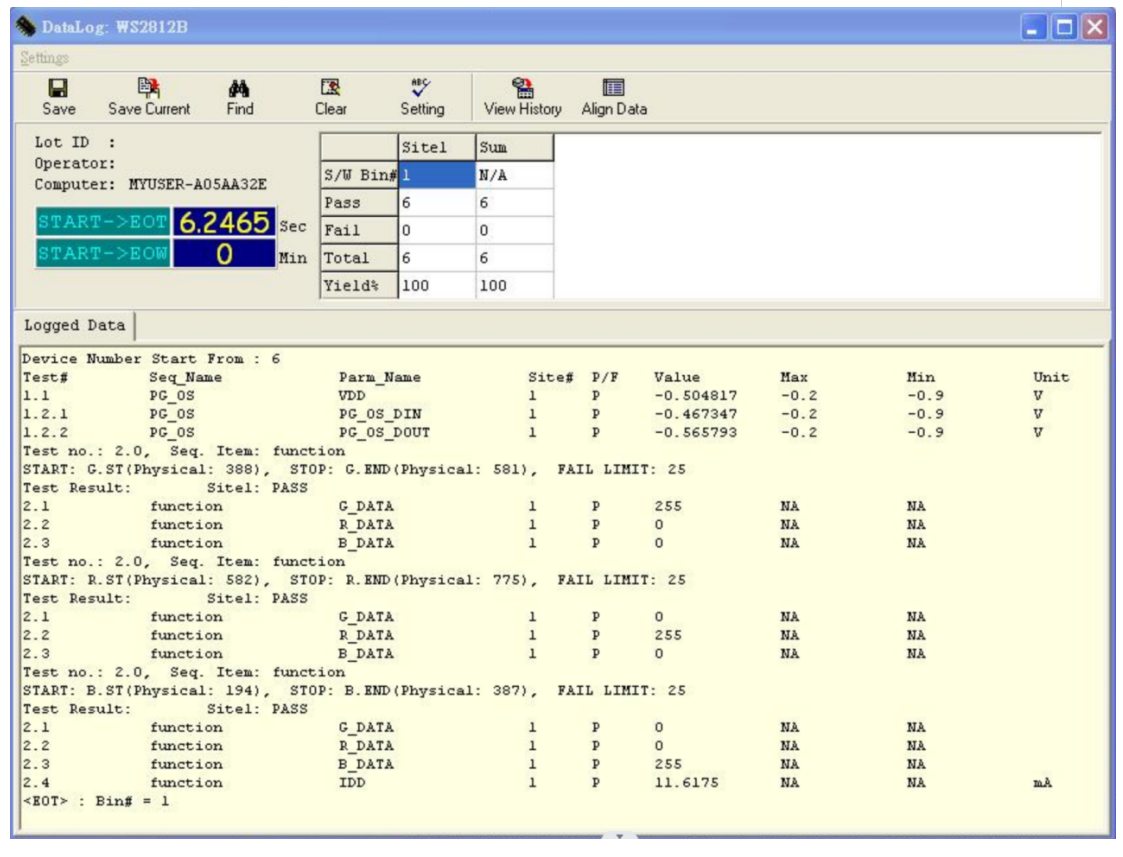
Task: Open the Settings menu
Action: click(x=44, y=58)
